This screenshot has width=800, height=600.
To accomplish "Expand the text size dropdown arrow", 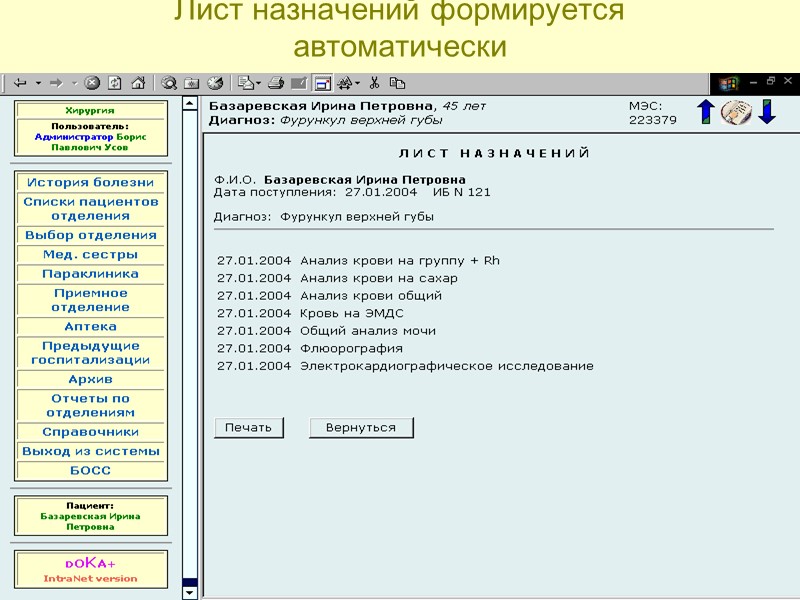I will point(357,83).
